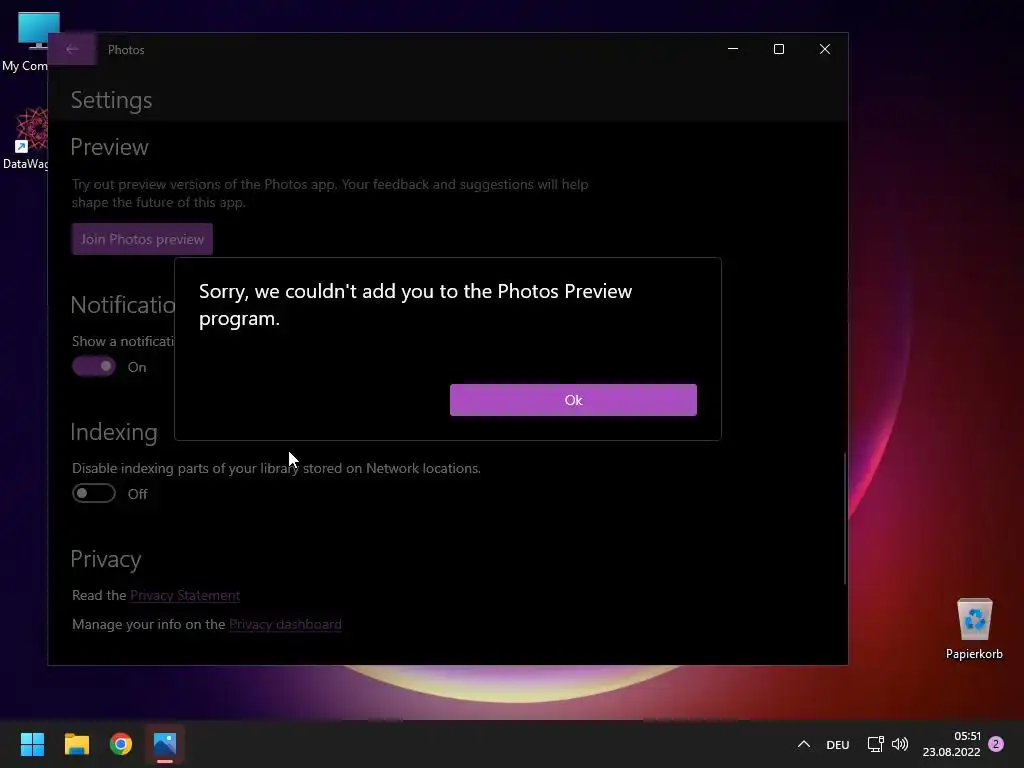Image resolution: width=1024 pixels, height=768 pixels.
Task: Launch Google Chrome from the taskbar
Action: 121,744
